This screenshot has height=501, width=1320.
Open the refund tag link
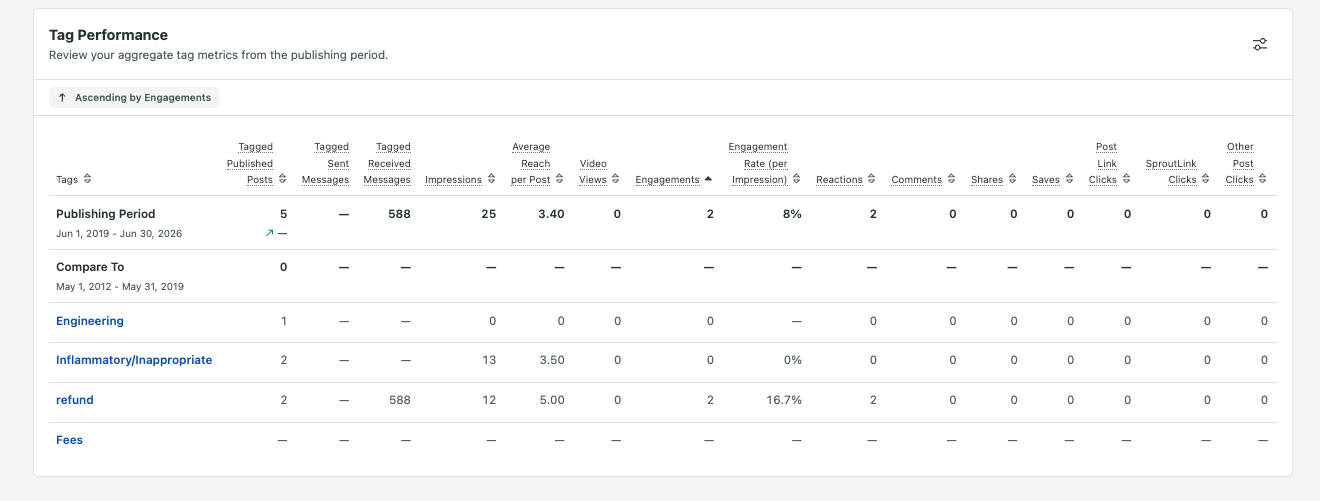(x=75, y=400)
